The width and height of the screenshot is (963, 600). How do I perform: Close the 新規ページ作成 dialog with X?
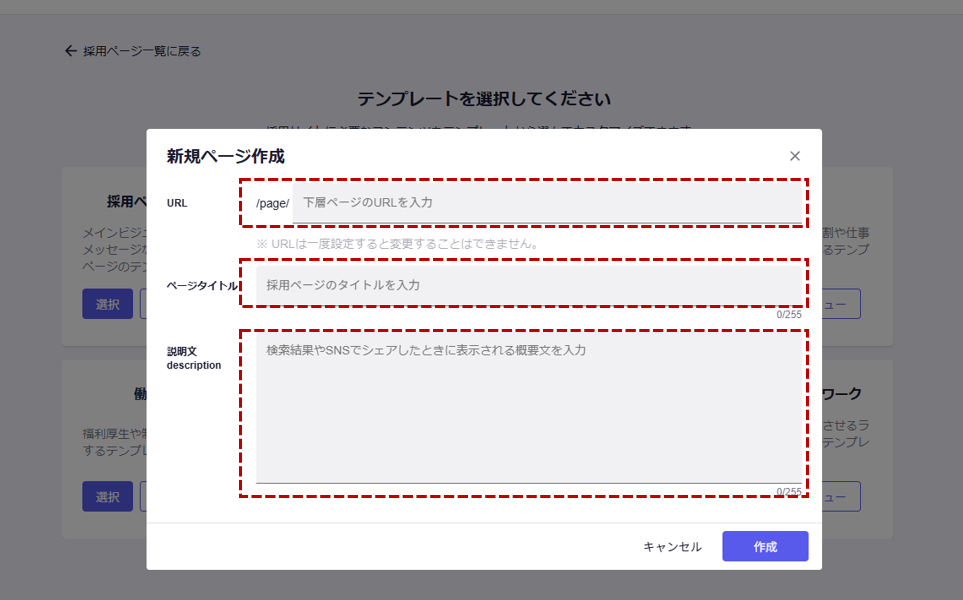[795, 156]
